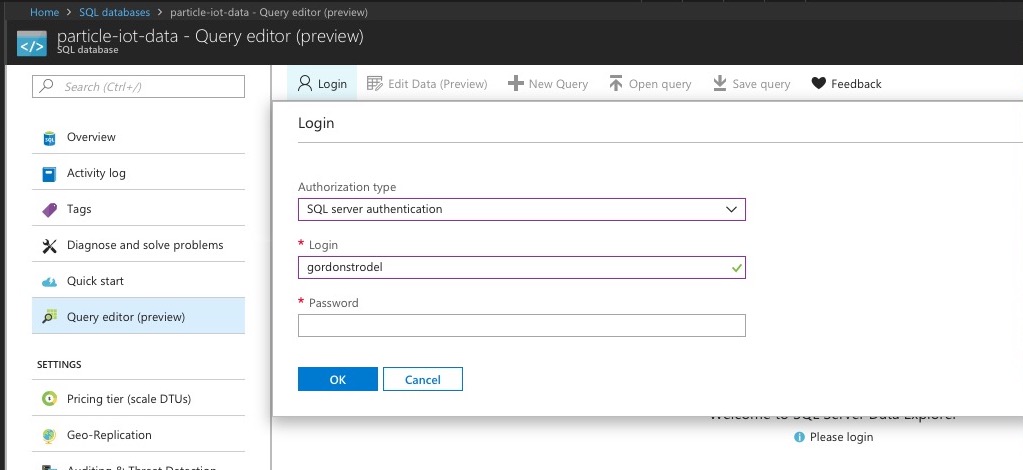Open Pricing tier (scale DTUs) settings

click(138, 398)
